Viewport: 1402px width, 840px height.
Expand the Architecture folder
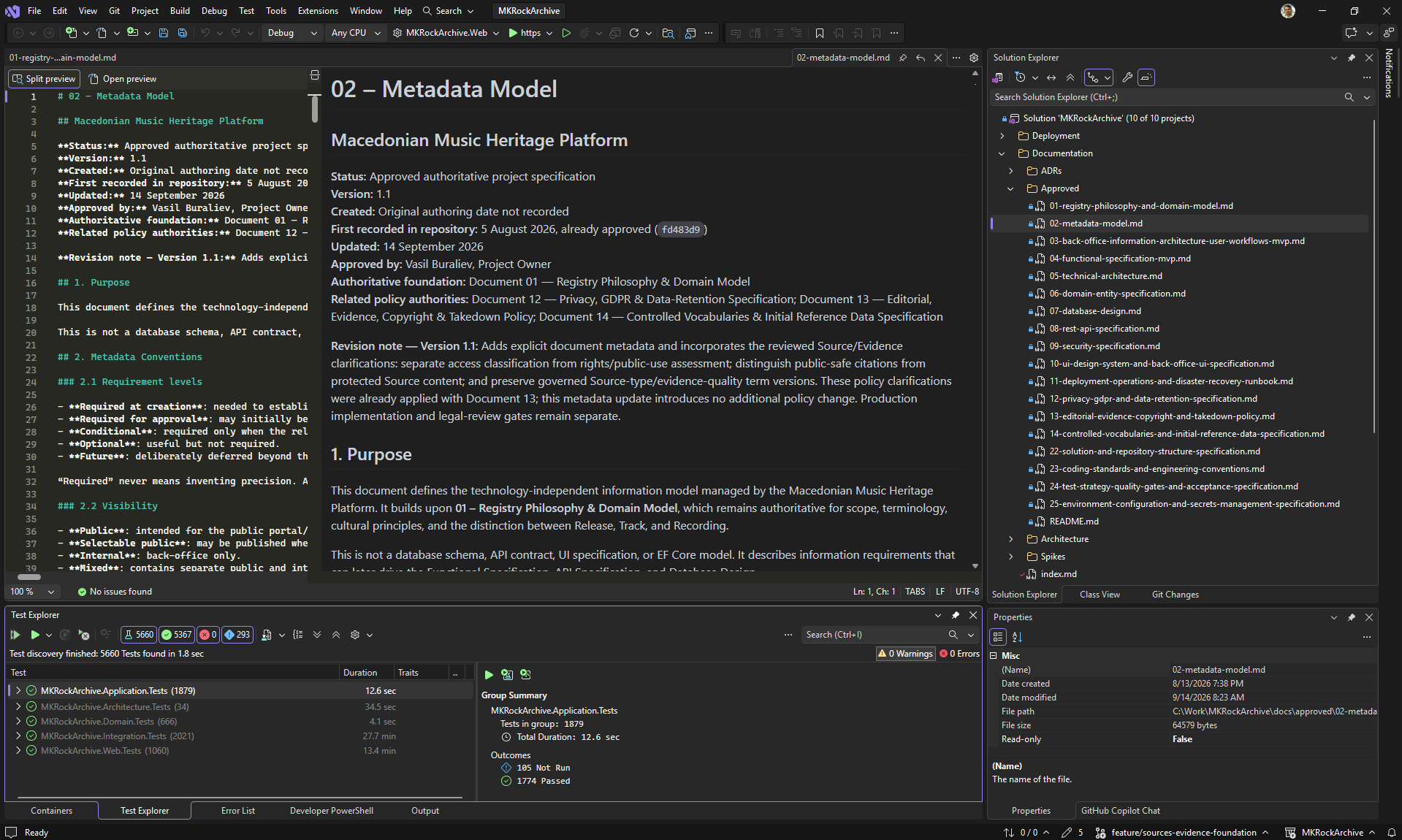tap(1011, 539)
